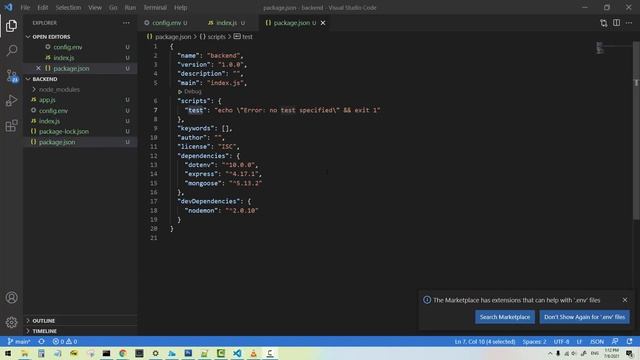Open the editor more actions ellipsis
Image resolution: width=640 pixels, height=360 pixels.
tap(629, 23)
